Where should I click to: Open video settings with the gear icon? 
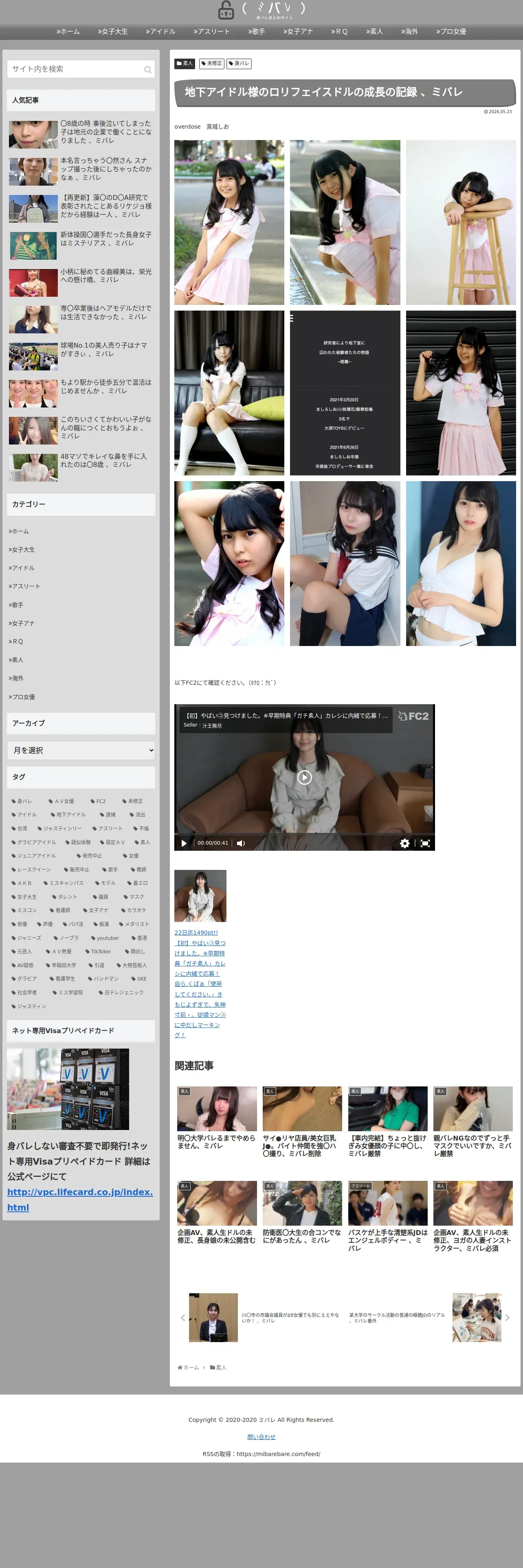click(404, 843)
